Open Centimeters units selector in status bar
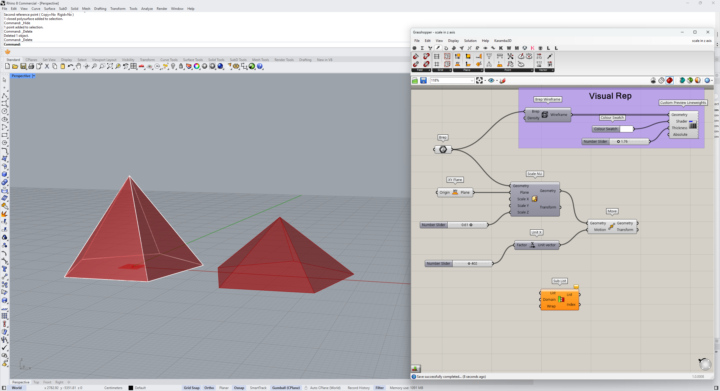This screenshot has height=391, width=720. pos(113,388)
